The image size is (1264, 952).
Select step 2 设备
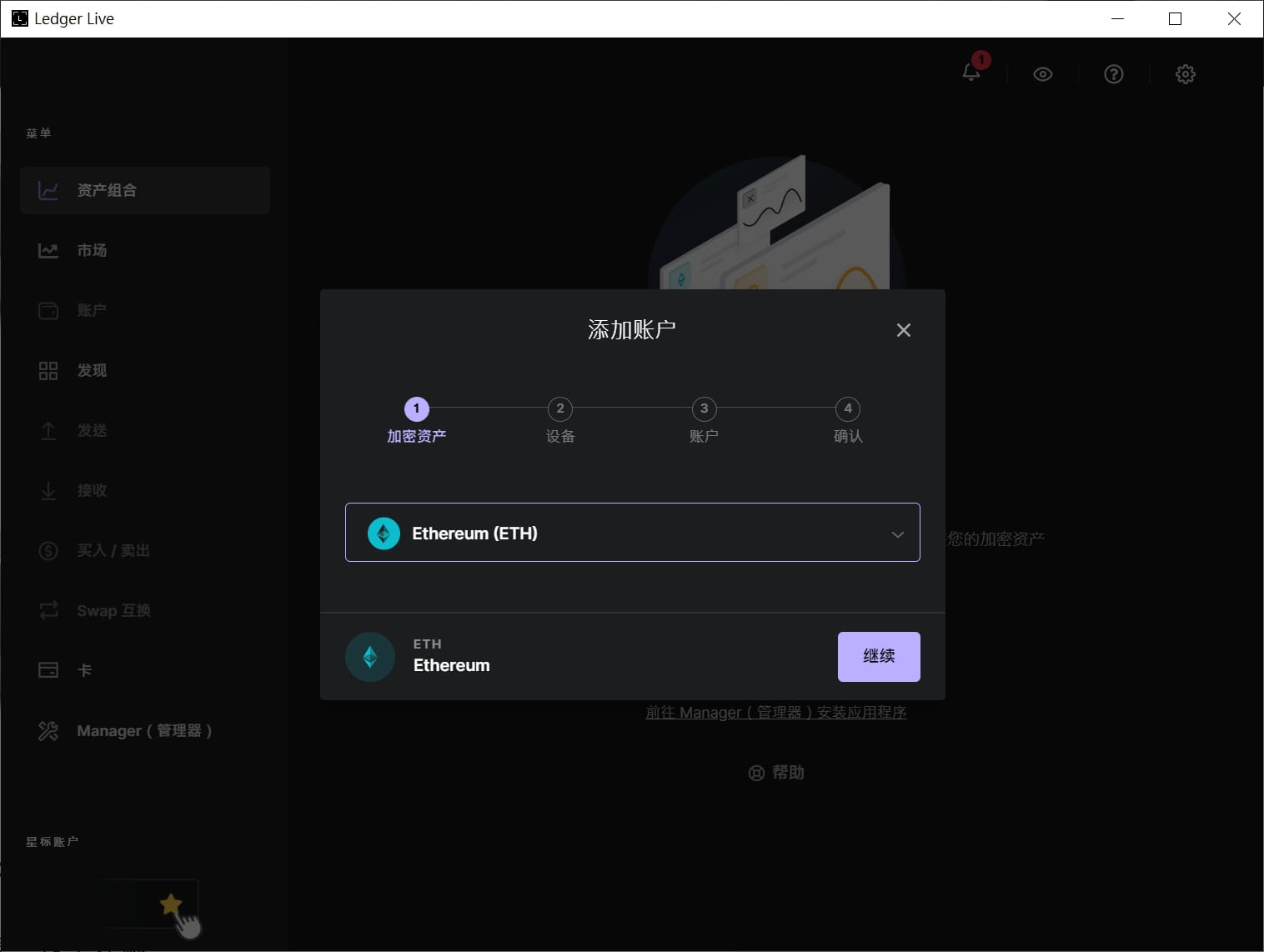tap(560, 421)
